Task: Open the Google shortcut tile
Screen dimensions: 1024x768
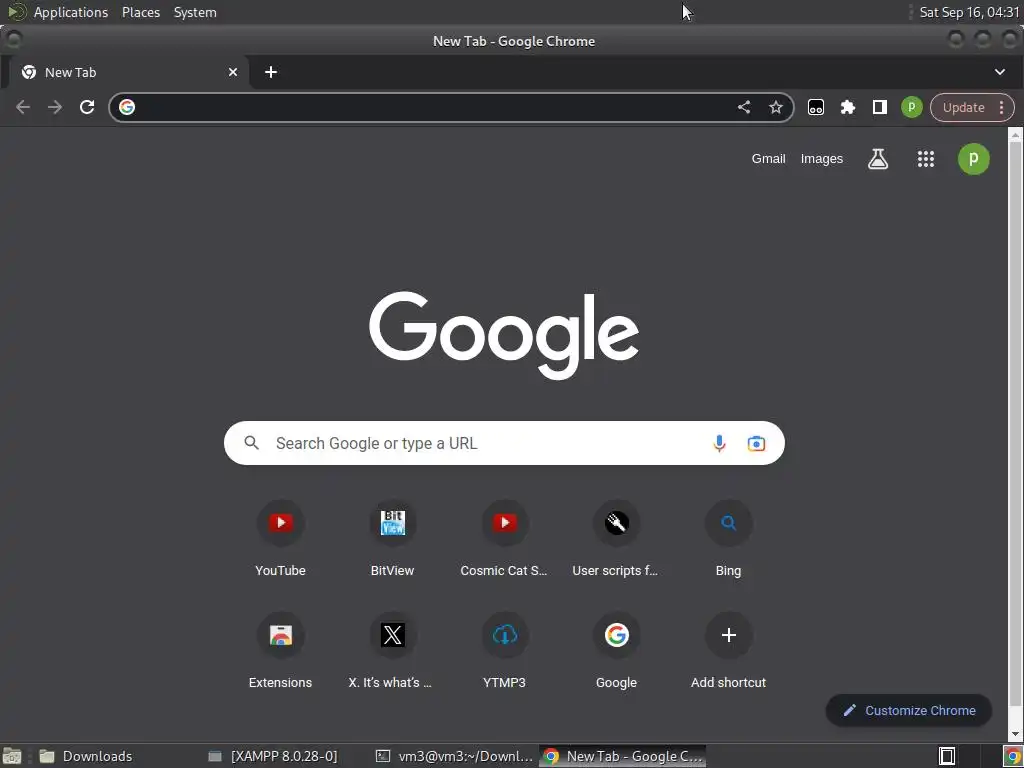Action: (616, 650)
